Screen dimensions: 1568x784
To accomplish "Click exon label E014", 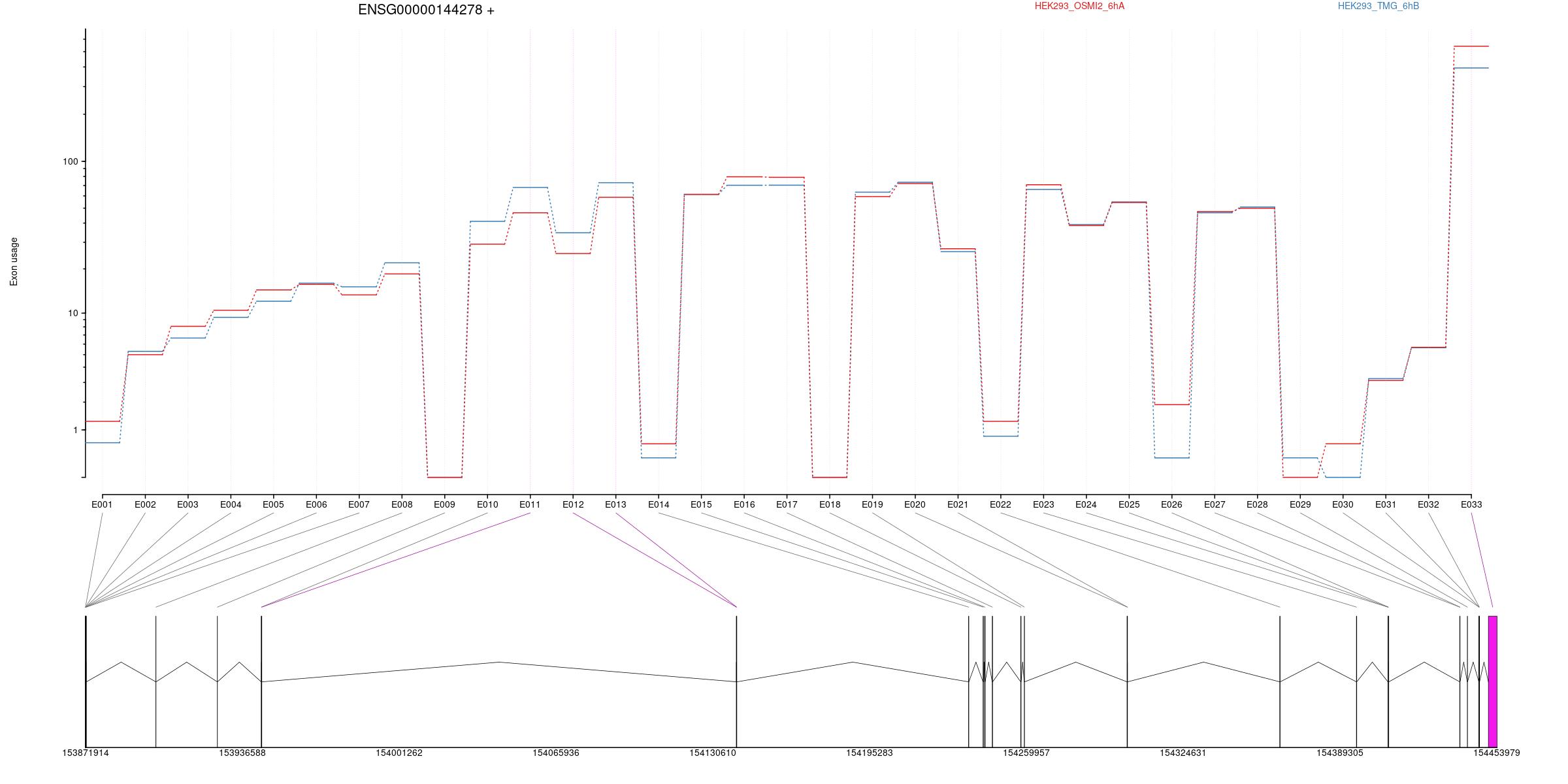I will (x=659, y=504).
